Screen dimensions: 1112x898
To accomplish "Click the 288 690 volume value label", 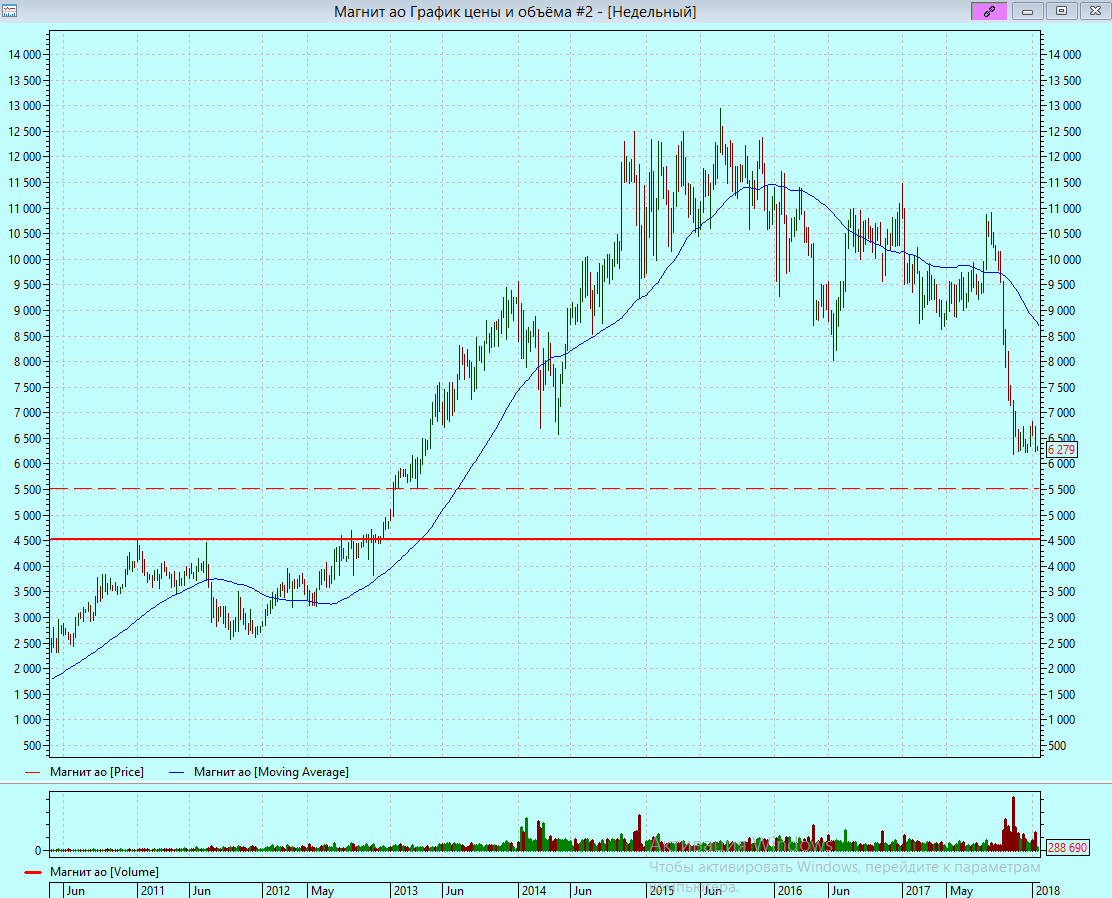I will pyautogui.click(x=1067, y=848).
